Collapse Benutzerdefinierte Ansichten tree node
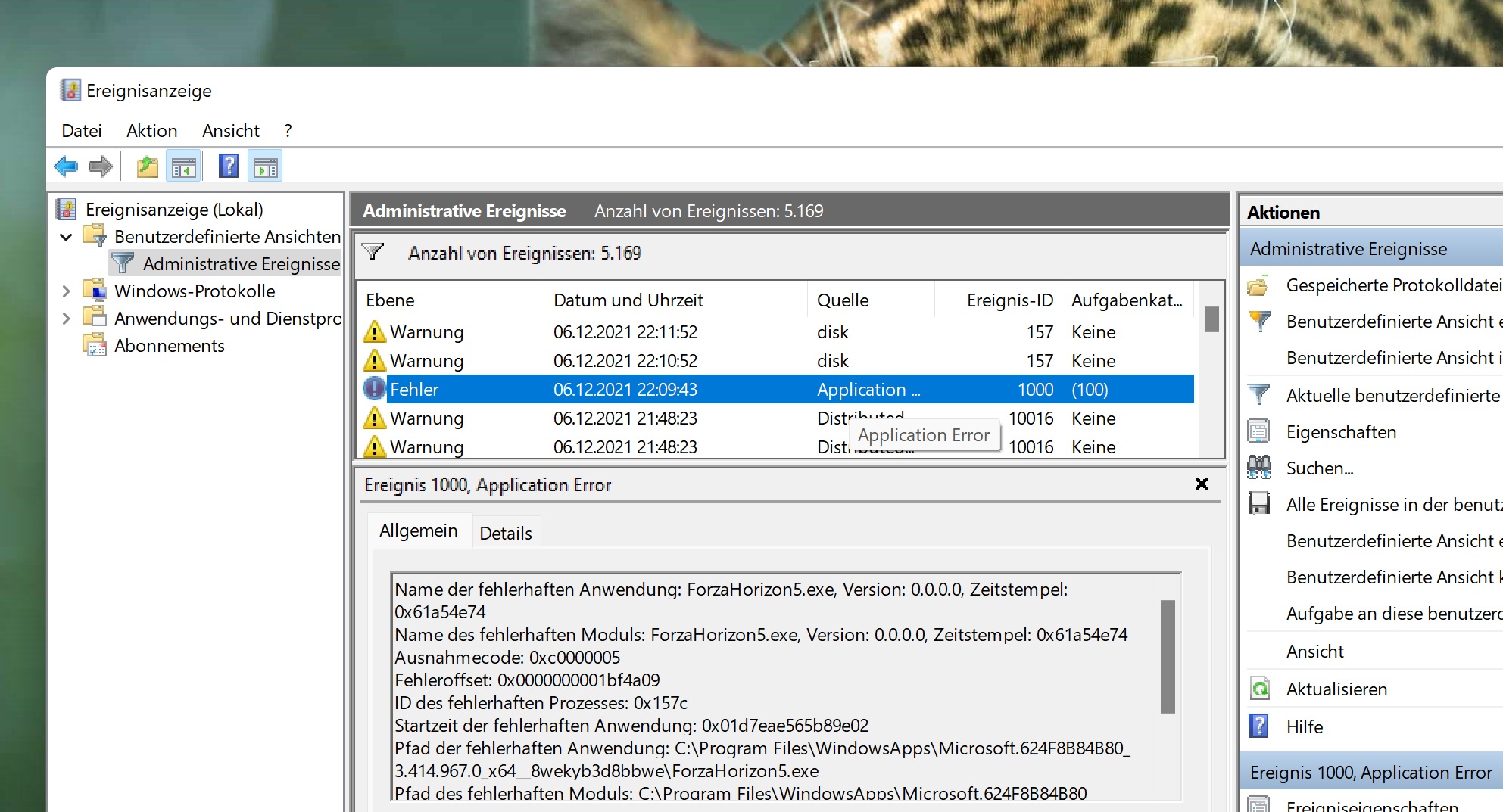The image size is (1503, 812). 66,237
